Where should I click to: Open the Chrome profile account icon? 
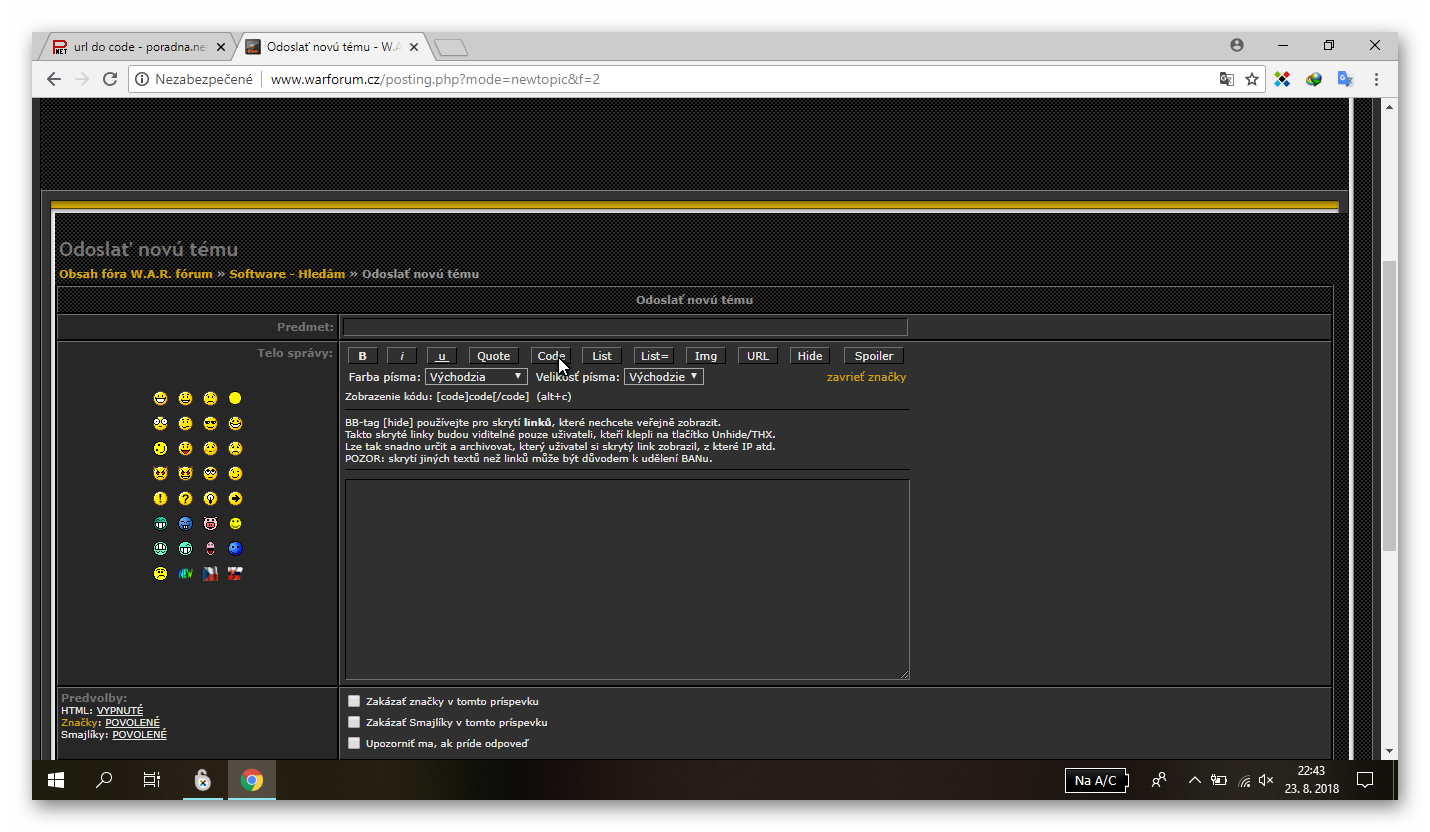[1237, 45]
